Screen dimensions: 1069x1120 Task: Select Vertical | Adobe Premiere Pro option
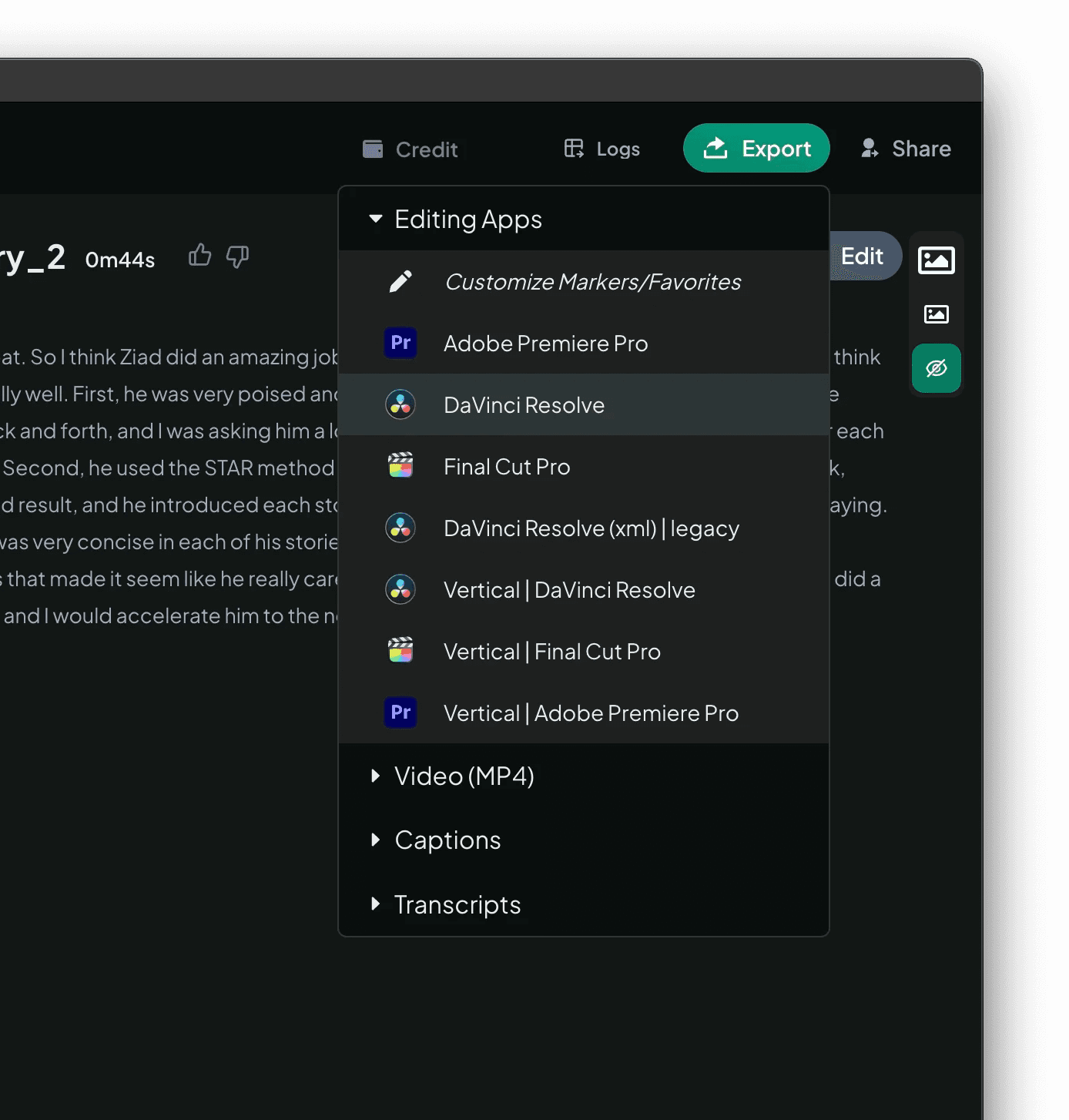[584, 713]
